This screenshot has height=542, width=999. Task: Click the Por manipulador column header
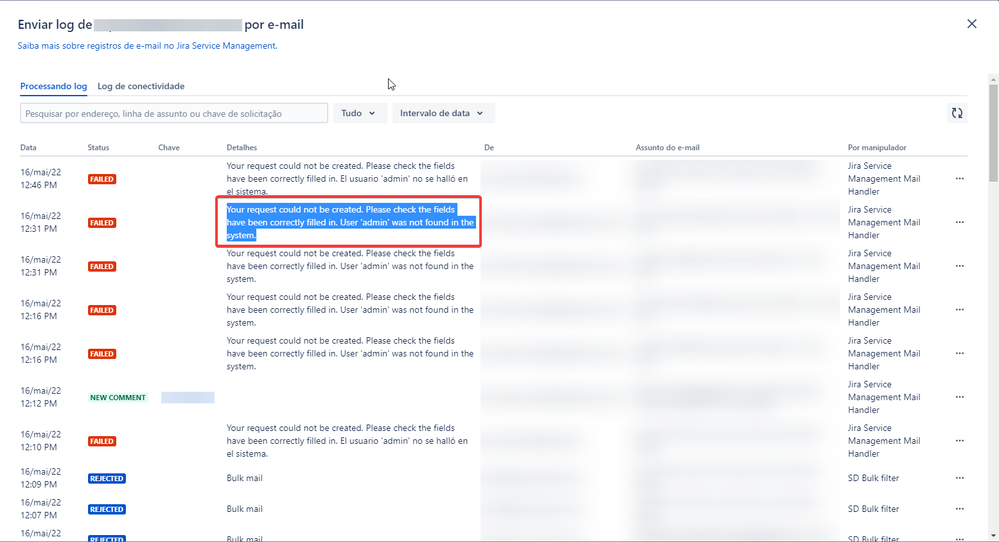pyautogui.click(x=877, y=148)
